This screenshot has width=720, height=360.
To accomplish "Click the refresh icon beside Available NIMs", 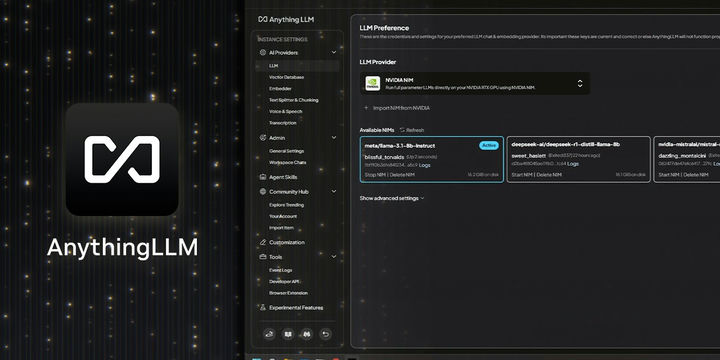I will [402, 130].
